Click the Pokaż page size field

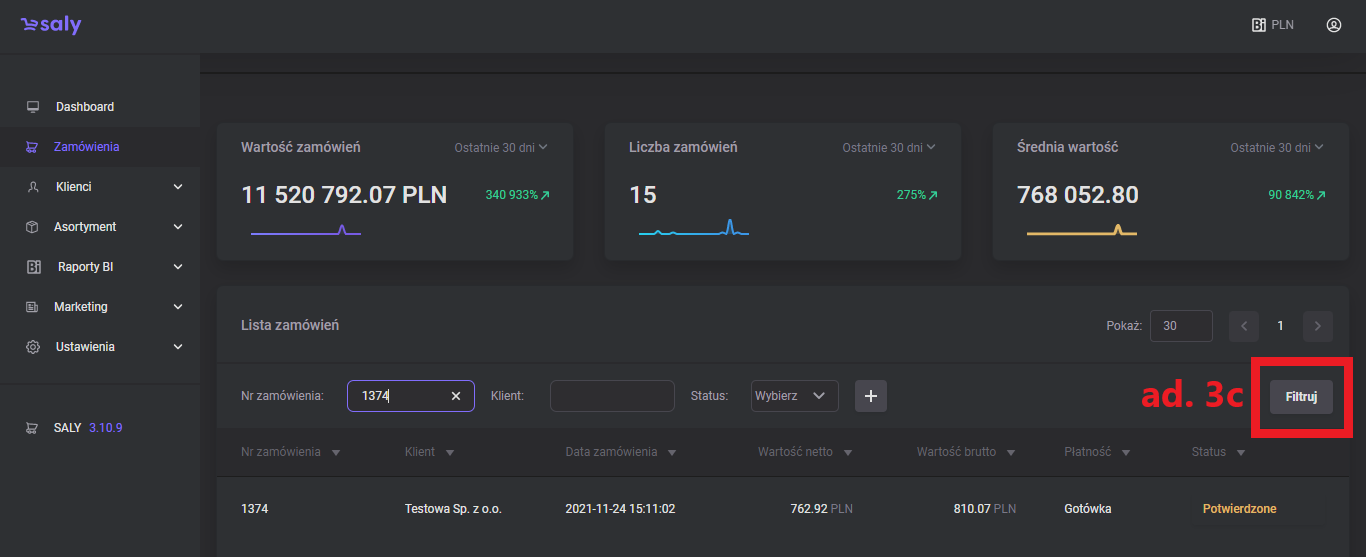pyautogui.click(x=1180, y=326)
